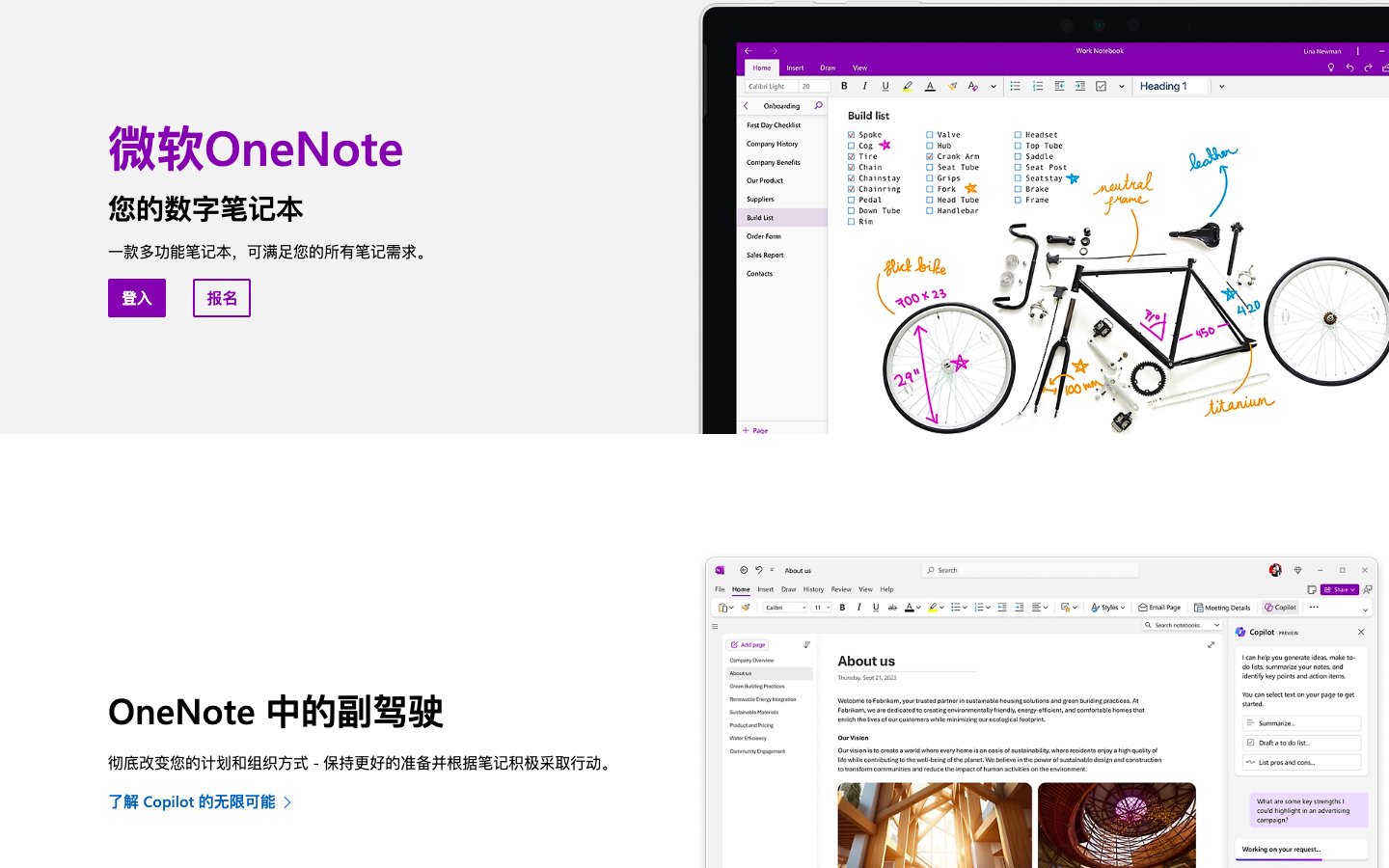
Task: Open the Search notebooks dropdown
Action: pyautogui.click(x=1183, y=625)
